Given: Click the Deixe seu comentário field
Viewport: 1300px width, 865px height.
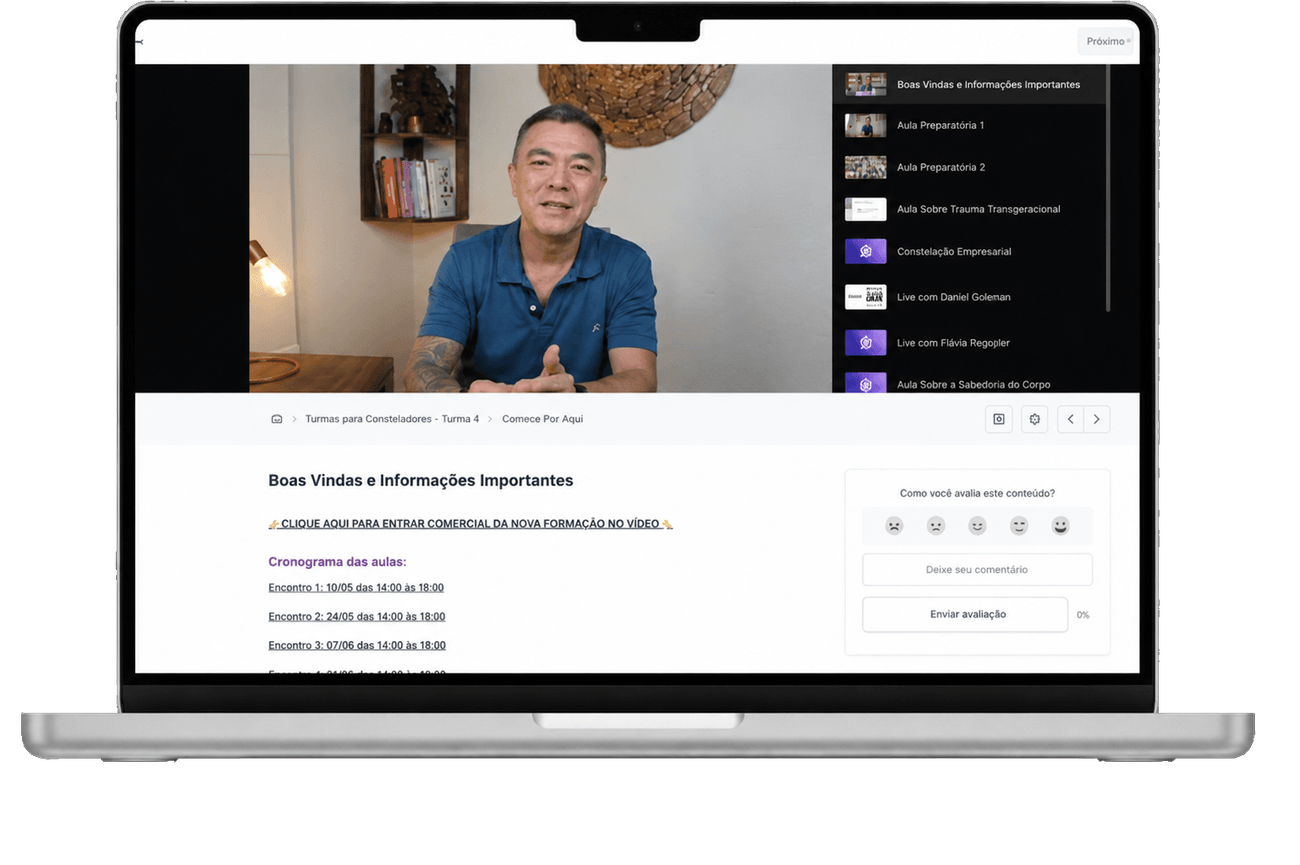Looking at the screenshot, I should pyautogui.click(x=977, y=569).
